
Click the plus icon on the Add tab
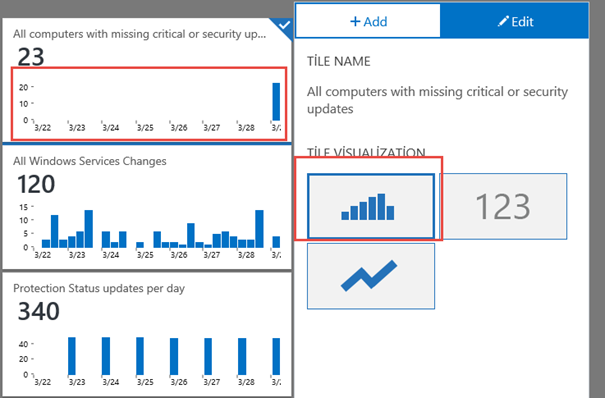tap(355, 21)
